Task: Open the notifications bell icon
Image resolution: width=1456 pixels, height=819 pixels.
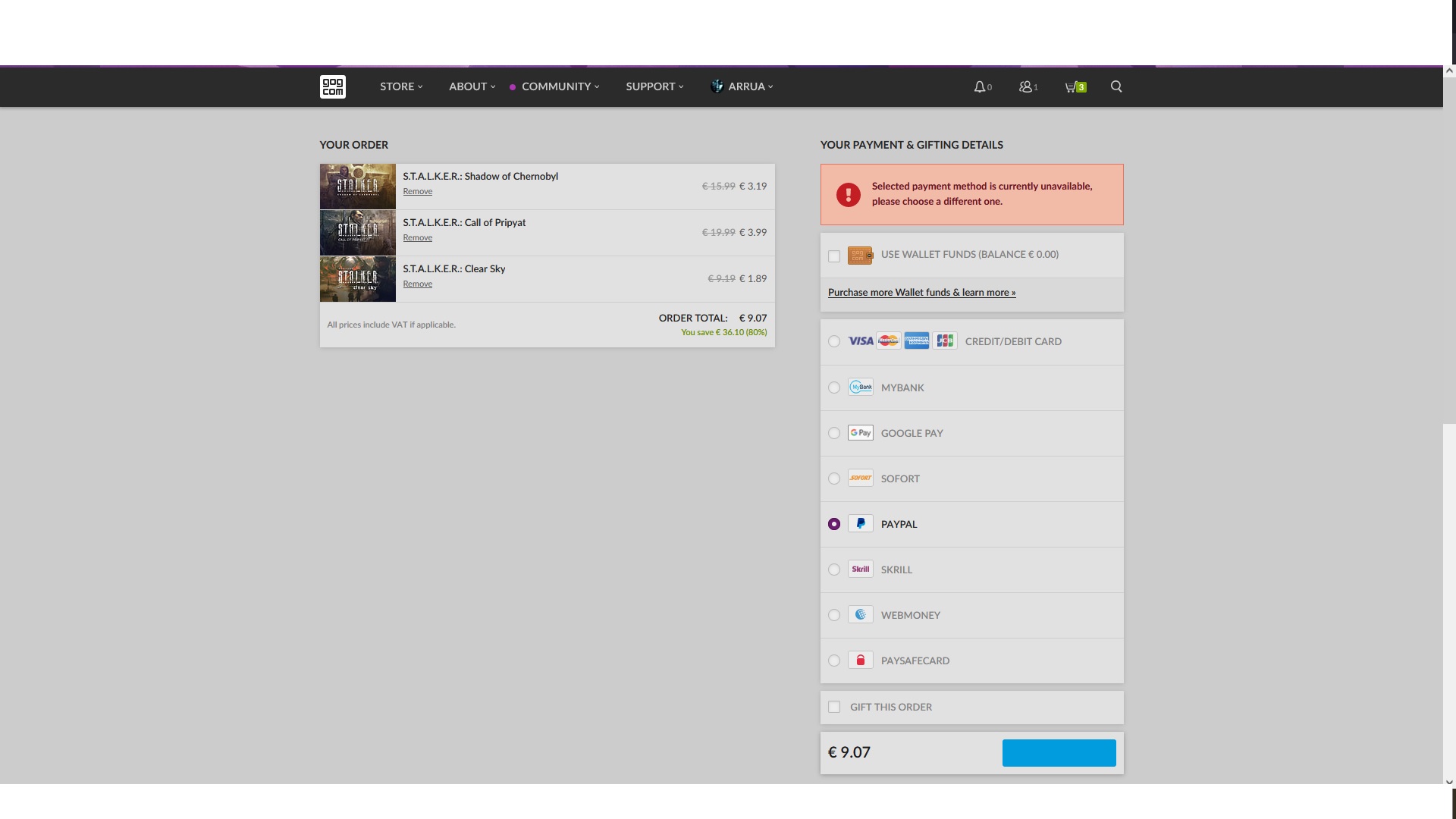Action: pos(980,86)
